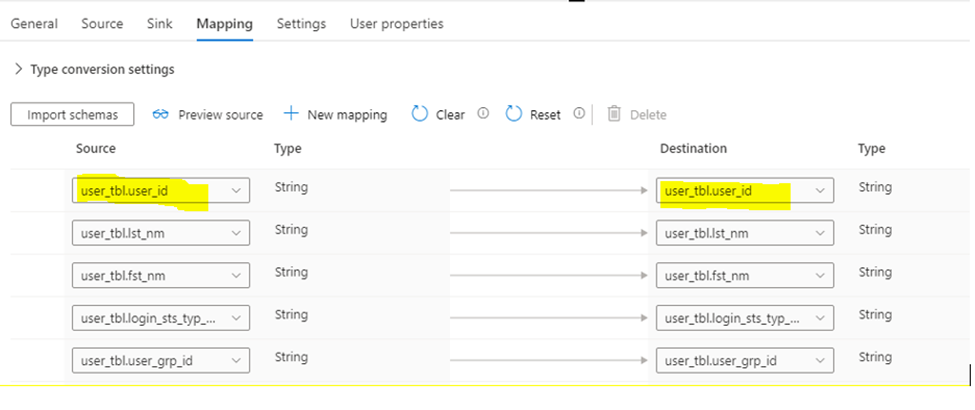Switch to the General tab
975x410 pixels.
coord(34,23)
